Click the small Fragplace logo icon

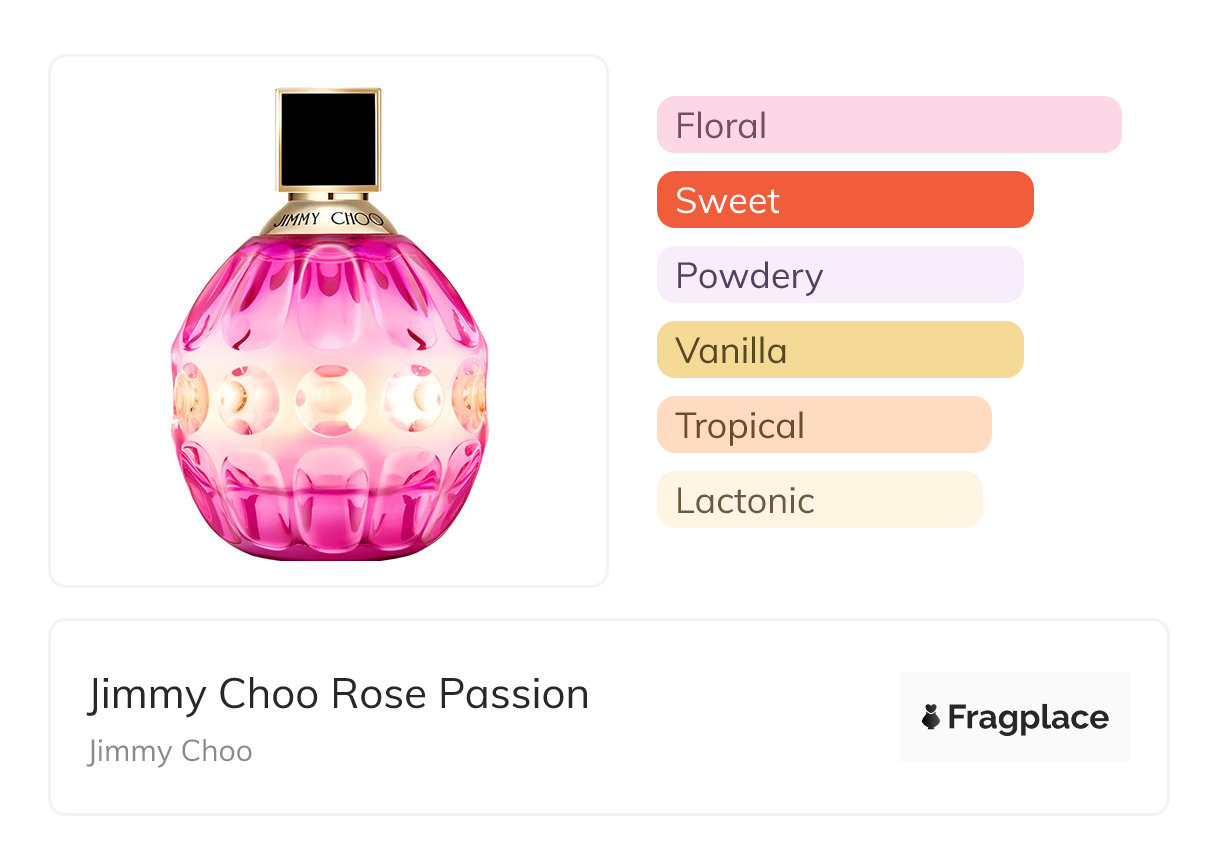(x=931, y=717)
